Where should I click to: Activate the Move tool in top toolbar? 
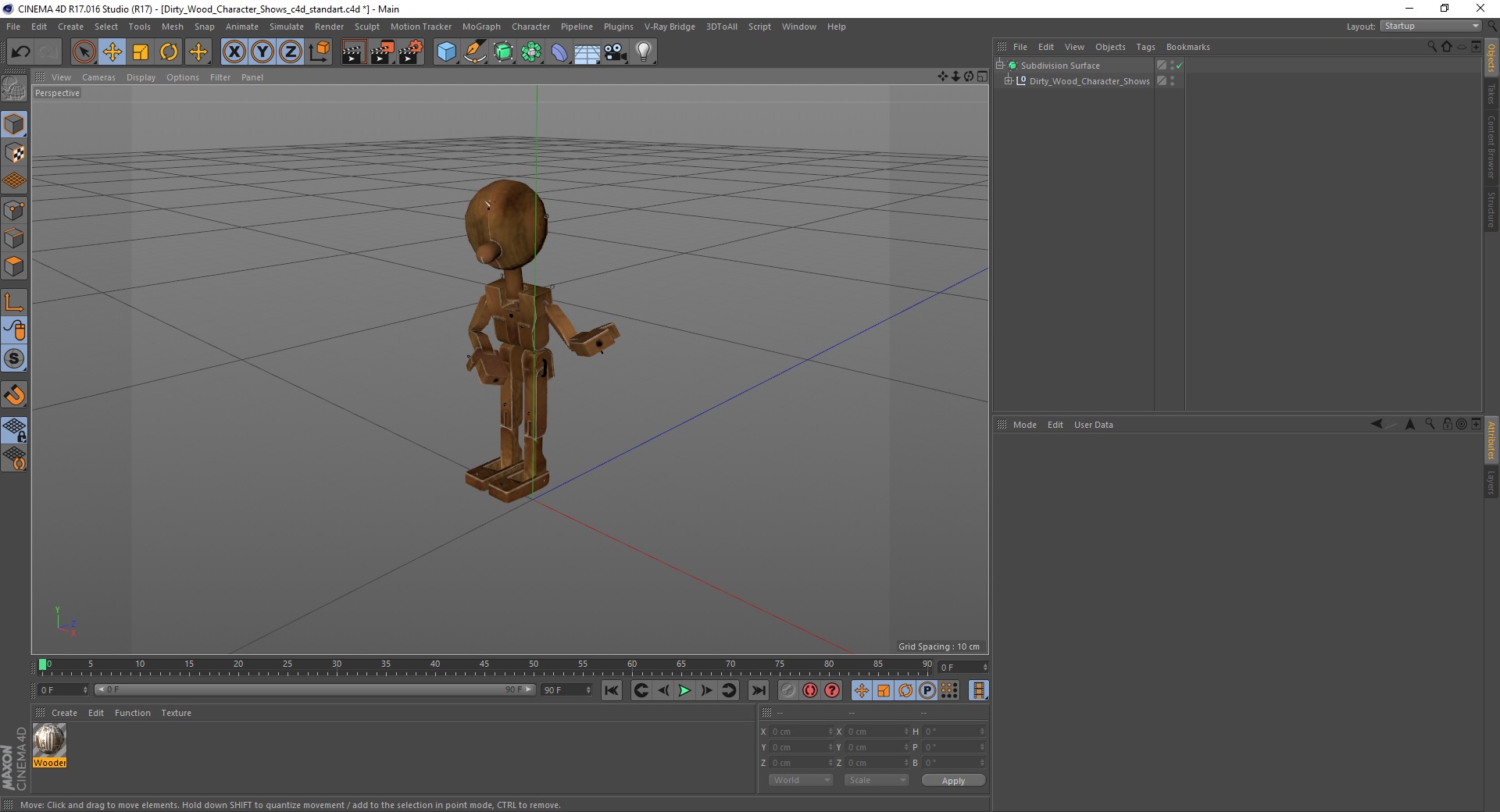(112, 52)
